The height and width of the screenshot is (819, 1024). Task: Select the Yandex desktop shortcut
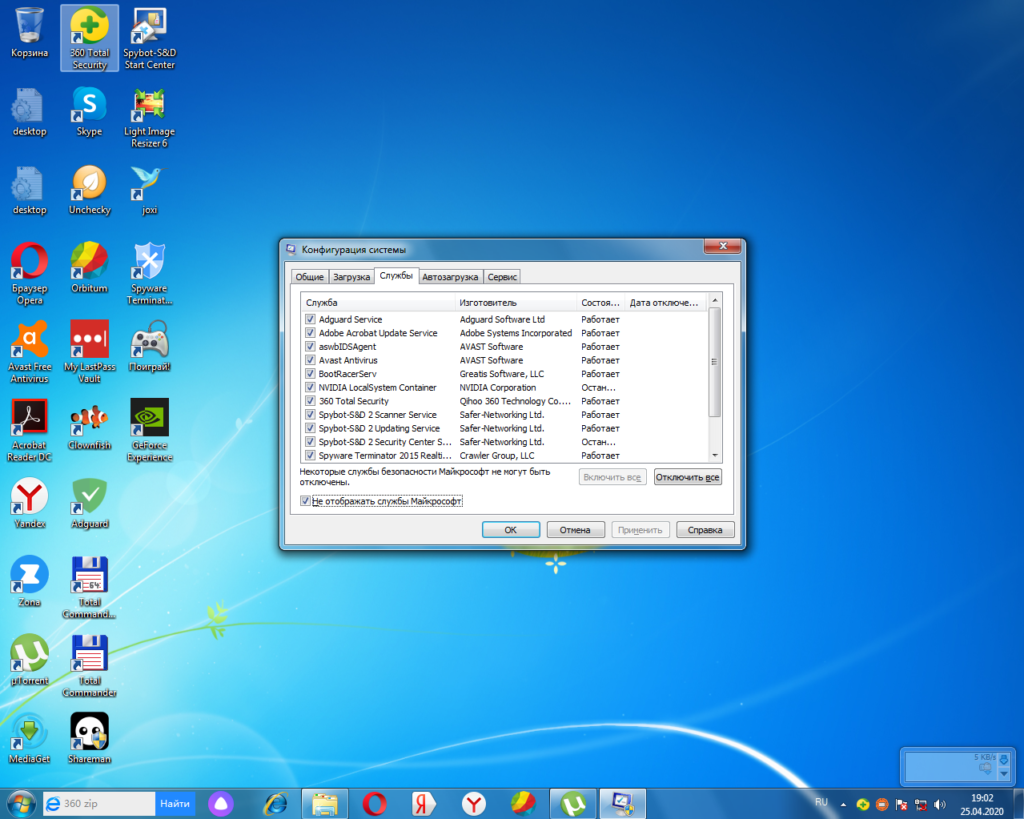tap(29, 503)
